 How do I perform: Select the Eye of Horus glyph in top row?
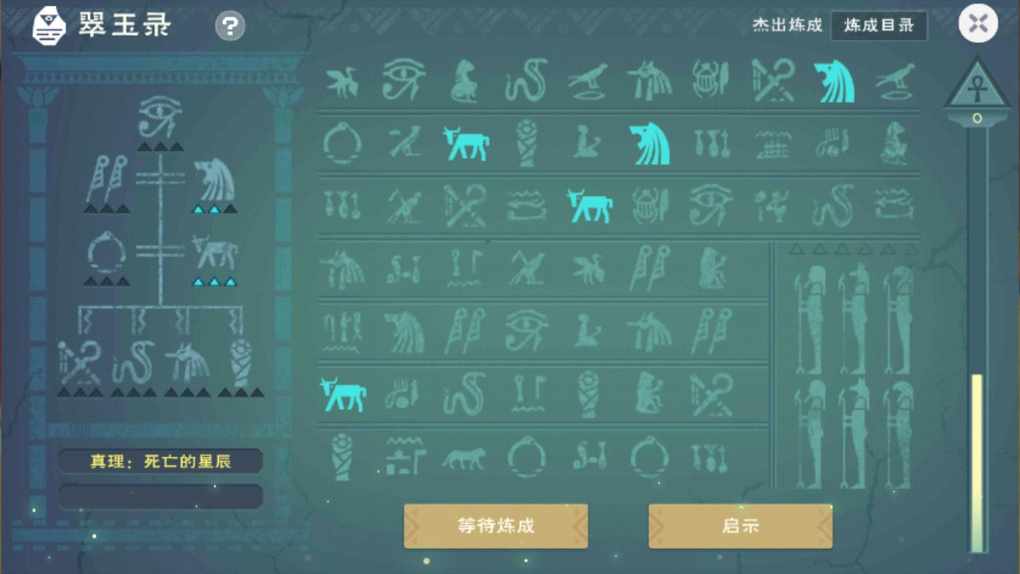click(x=403, y=80)
